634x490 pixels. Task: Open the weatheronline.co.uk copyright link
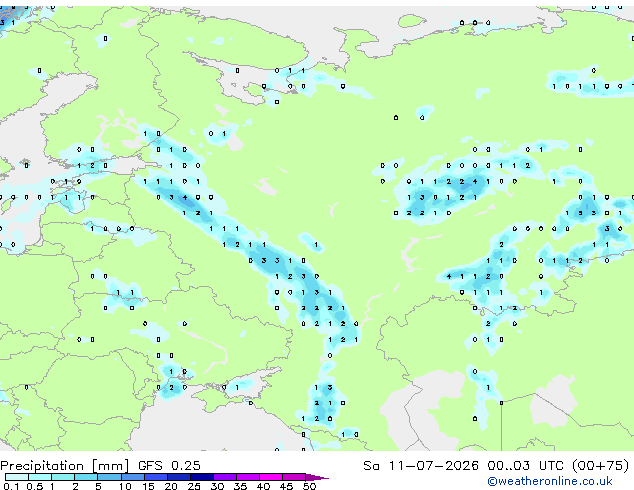[x=550, y=481]
